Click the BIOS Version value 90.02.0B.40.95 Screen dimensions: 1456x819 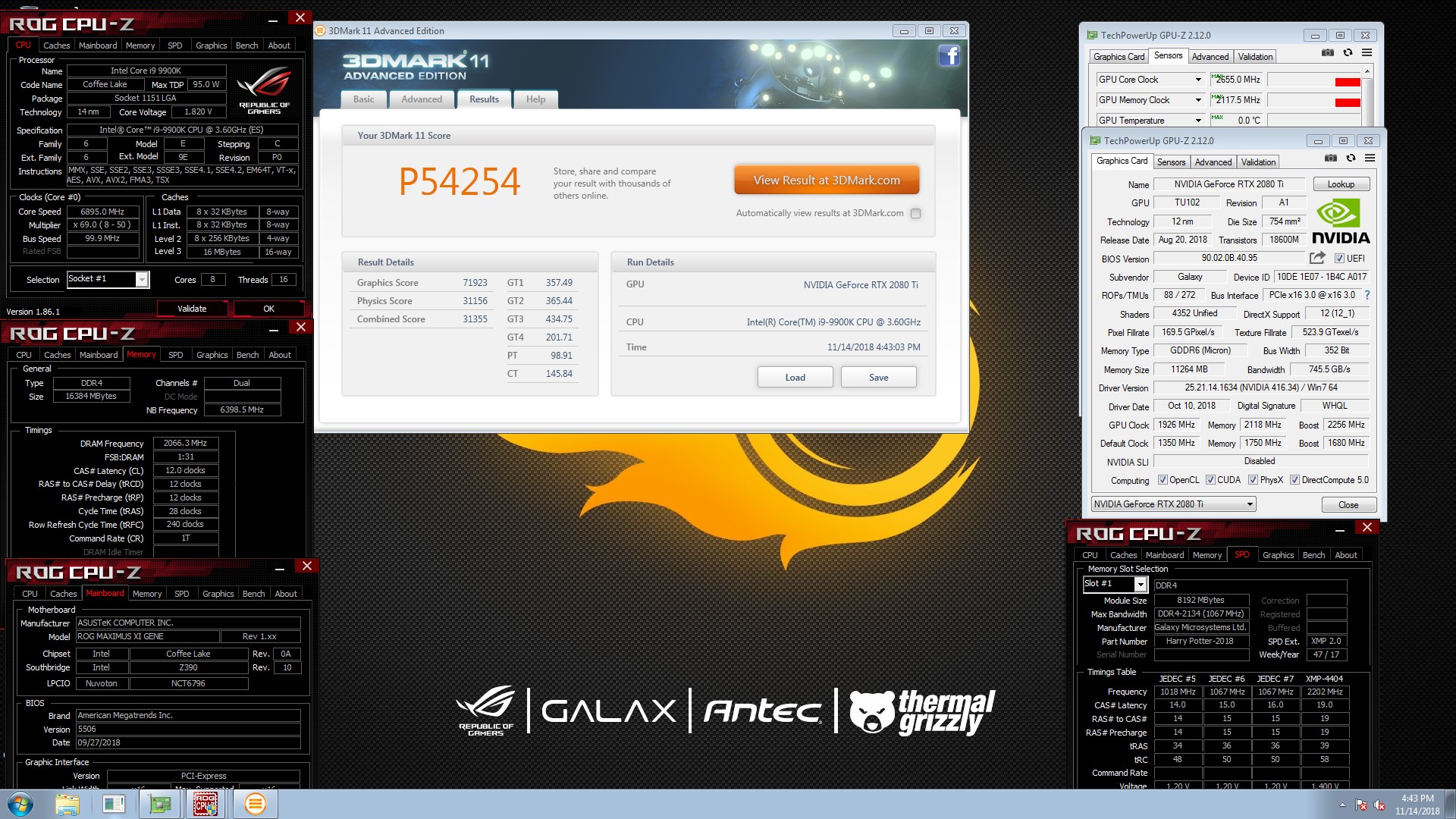coord(1228,258)
